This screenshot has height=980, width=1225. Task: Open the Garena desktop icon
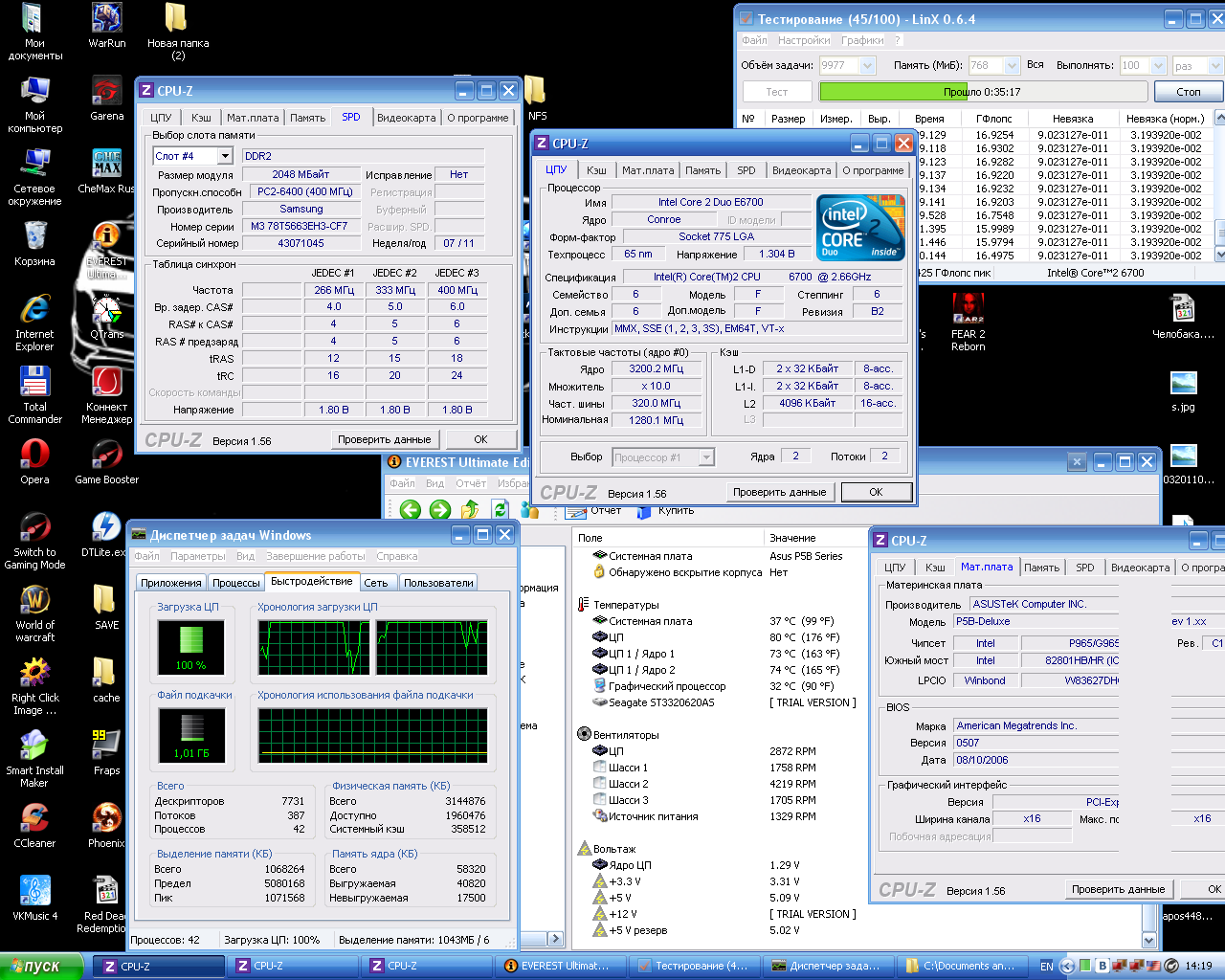coord(106,99)
